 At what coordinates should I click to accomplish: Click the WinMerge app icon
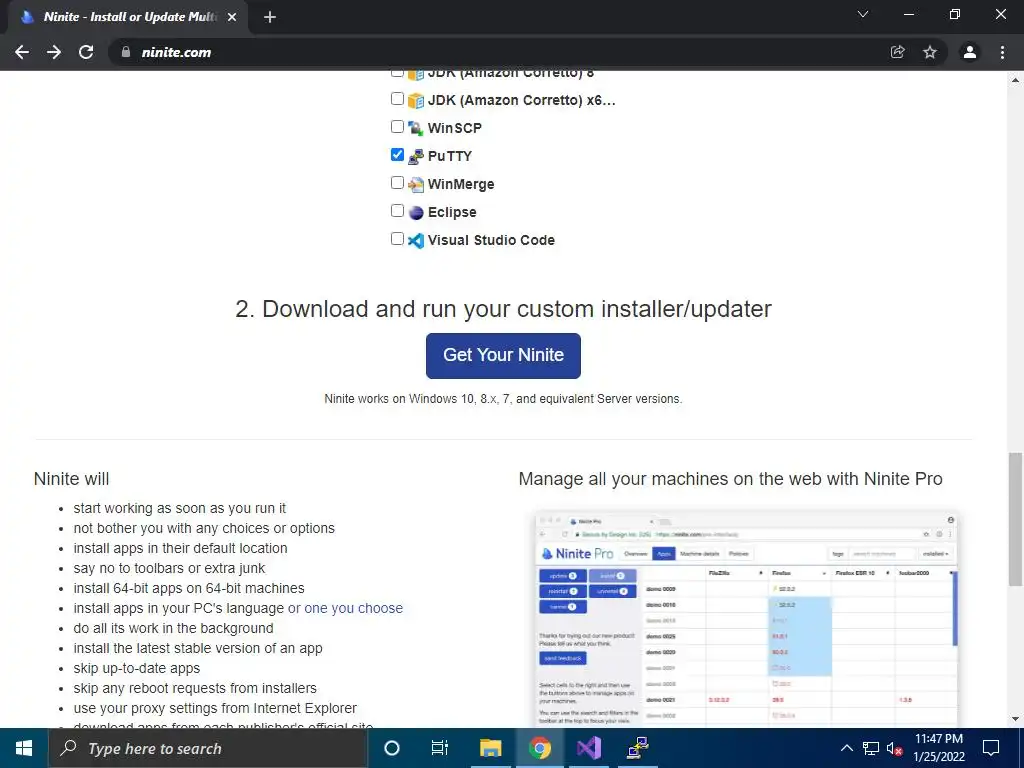click(x=416, y=184)
